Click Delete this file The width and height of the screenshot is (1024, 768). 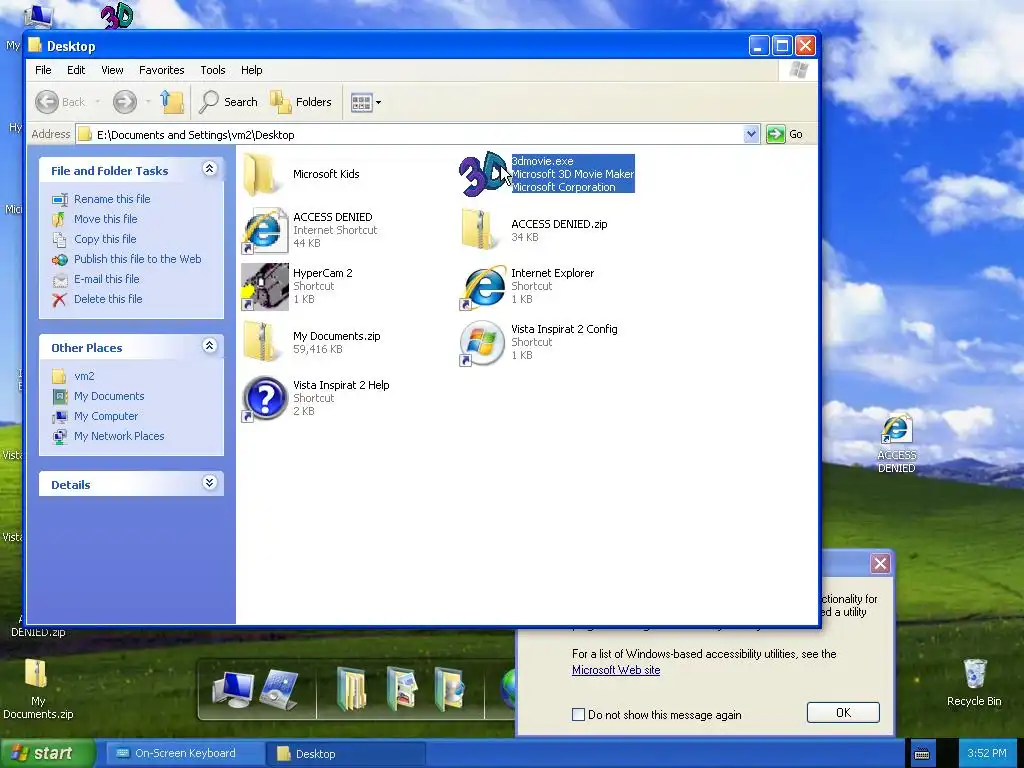click(97, 299)
